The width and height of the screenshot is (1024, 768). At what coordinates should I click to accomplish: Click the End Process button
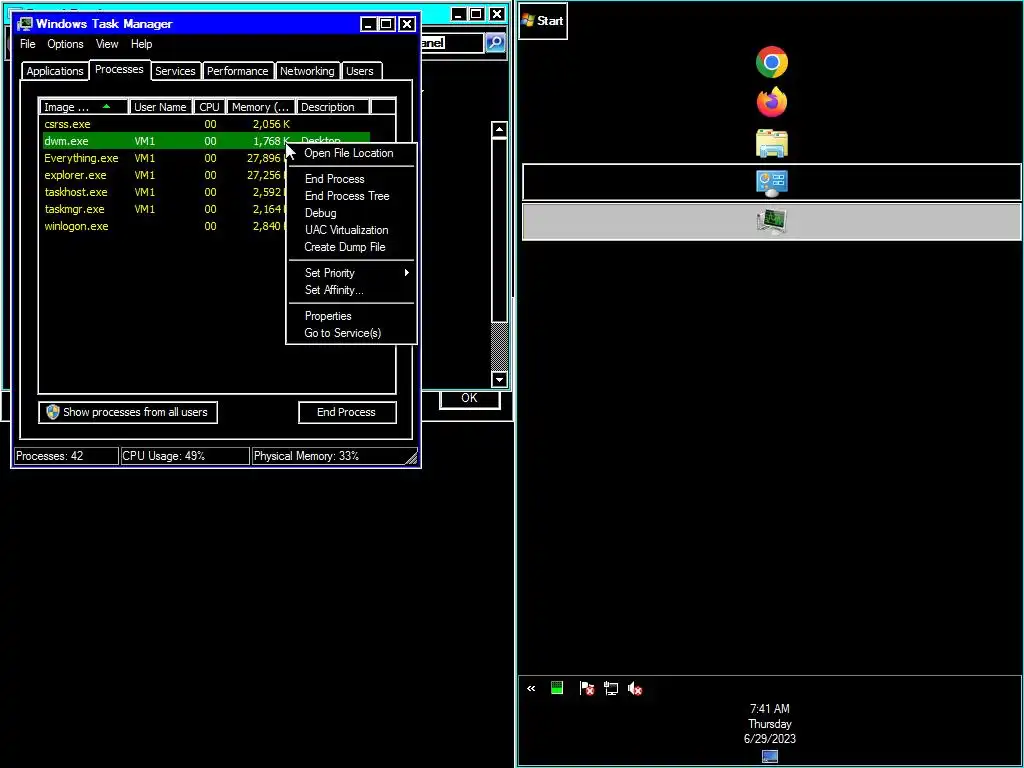click(347, 412)
